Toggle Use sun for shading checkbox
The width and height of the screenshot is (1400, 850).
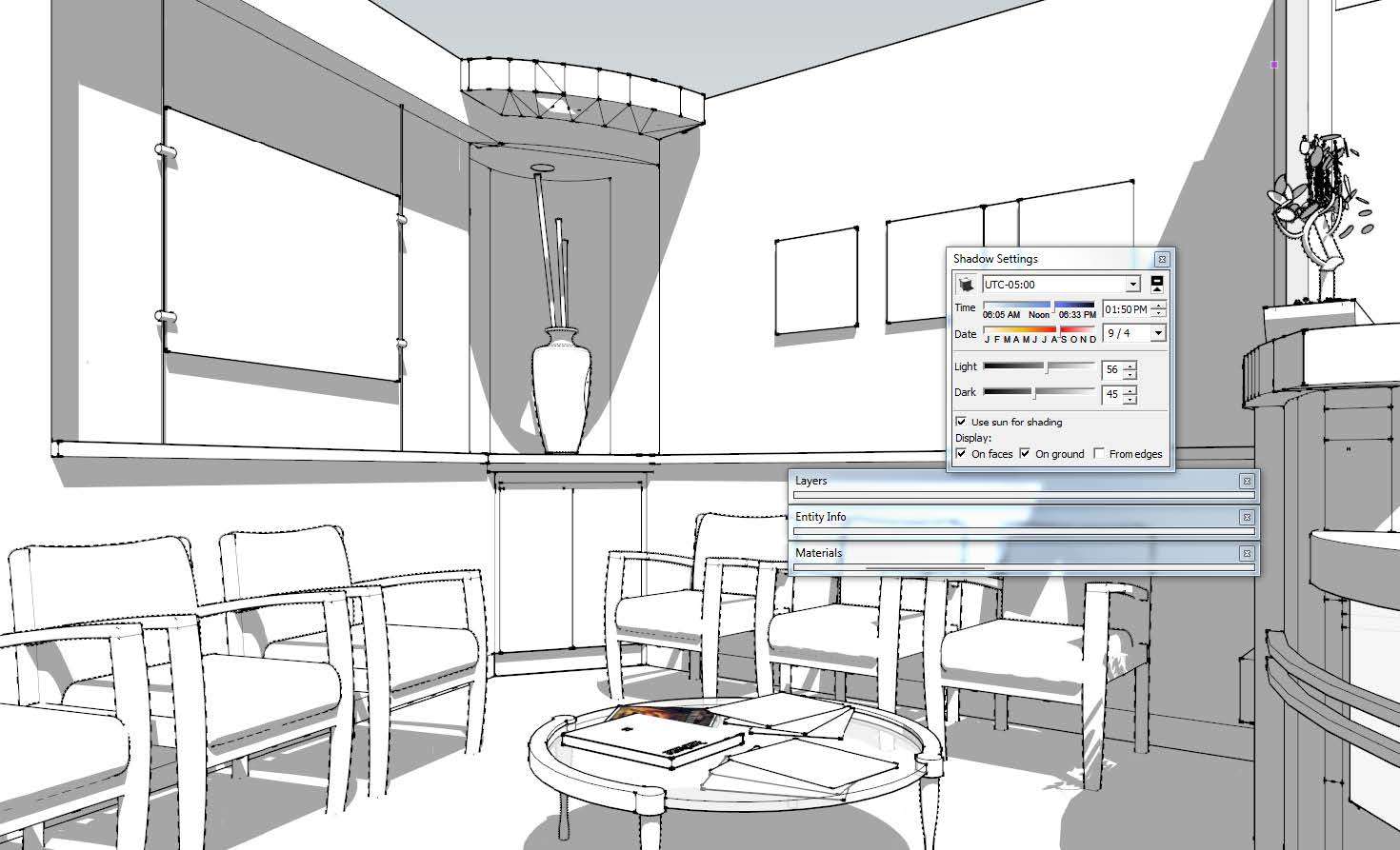(x=961, y=422)
